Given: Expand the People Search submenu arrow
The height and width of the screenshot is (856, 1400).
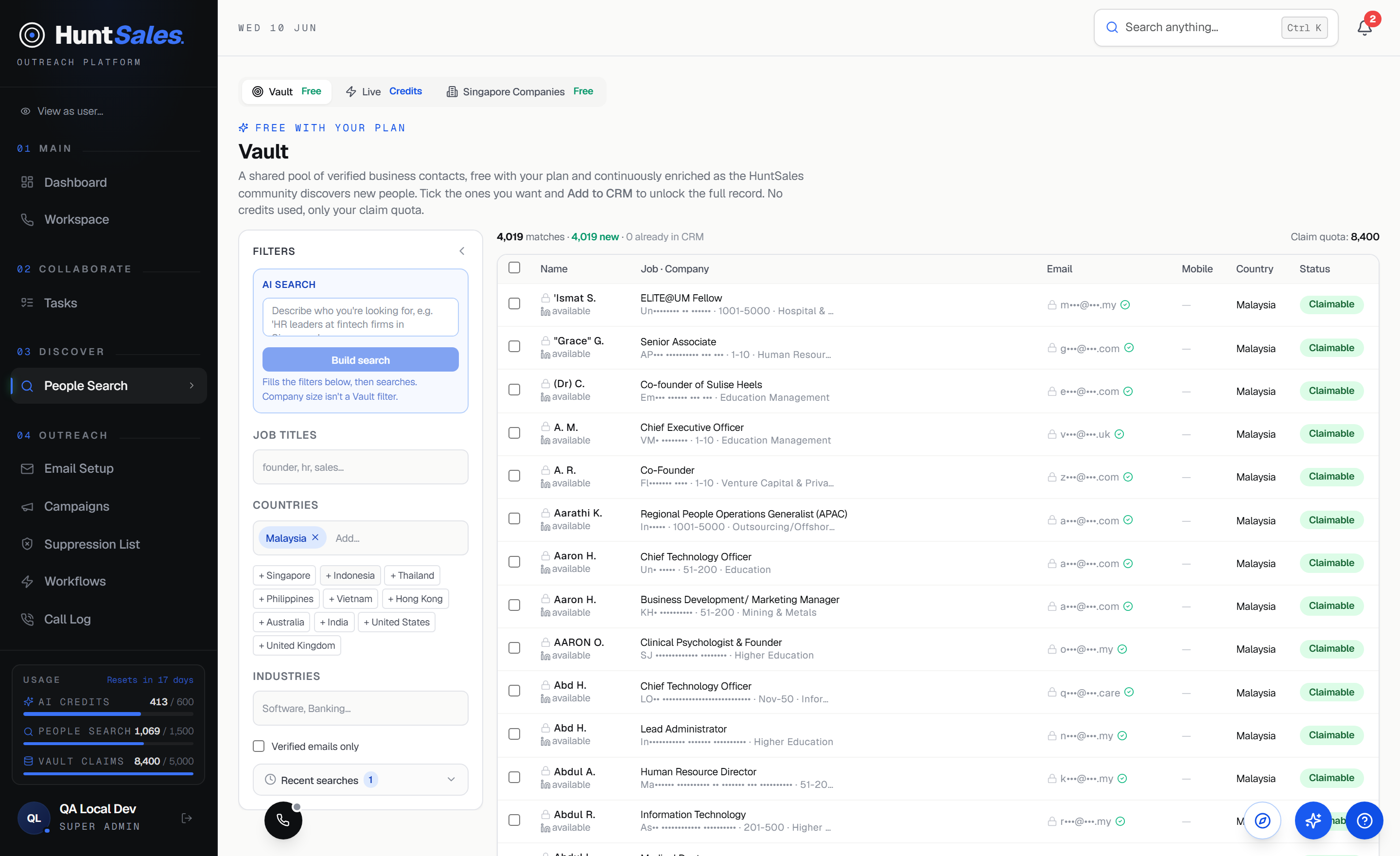Looking at the screenshot, I should click(x=192, y=385).
